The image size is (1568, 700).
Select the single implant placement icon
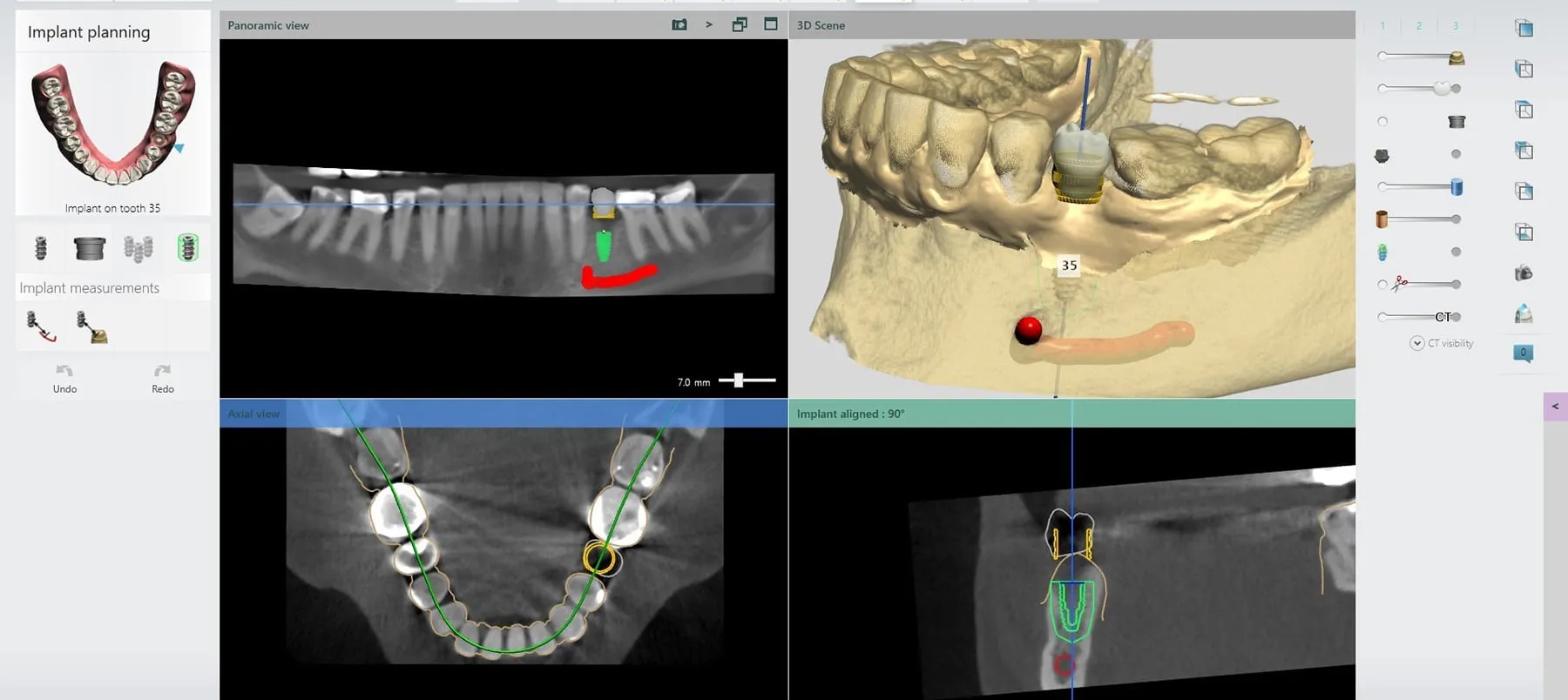click(40, 248)
